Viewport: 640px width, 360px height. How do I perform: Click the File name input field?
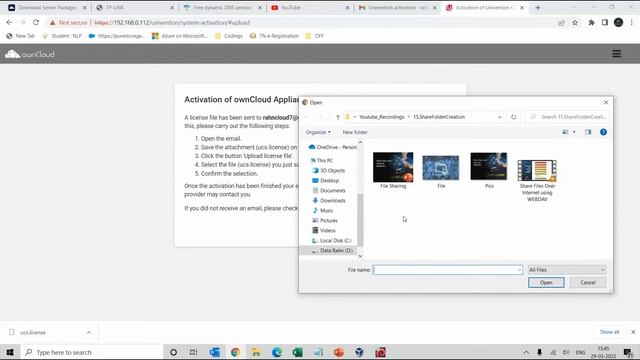447,270
